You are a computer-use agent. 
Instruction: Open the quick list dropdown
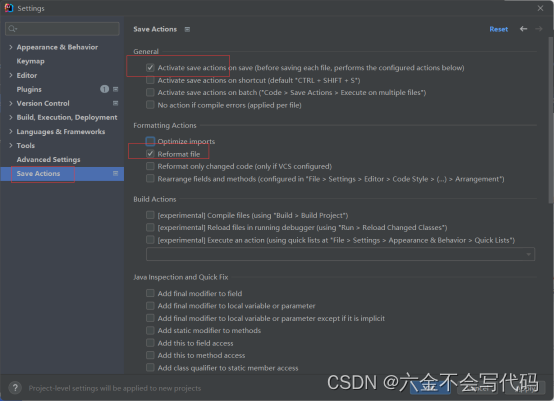[x=340, y=254]
